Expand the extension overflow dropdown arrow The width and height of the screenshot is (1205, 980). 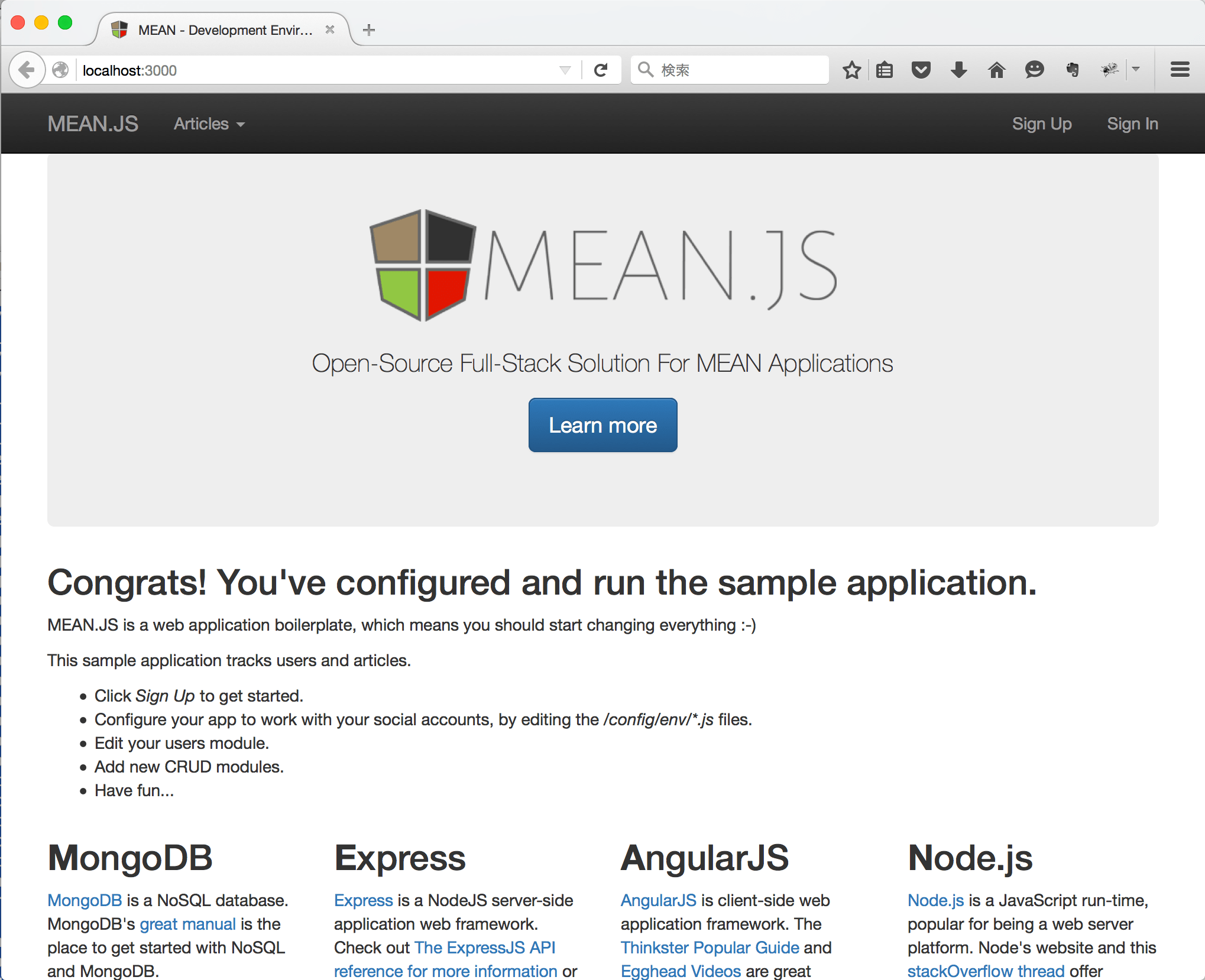[x=1136, y=70]
